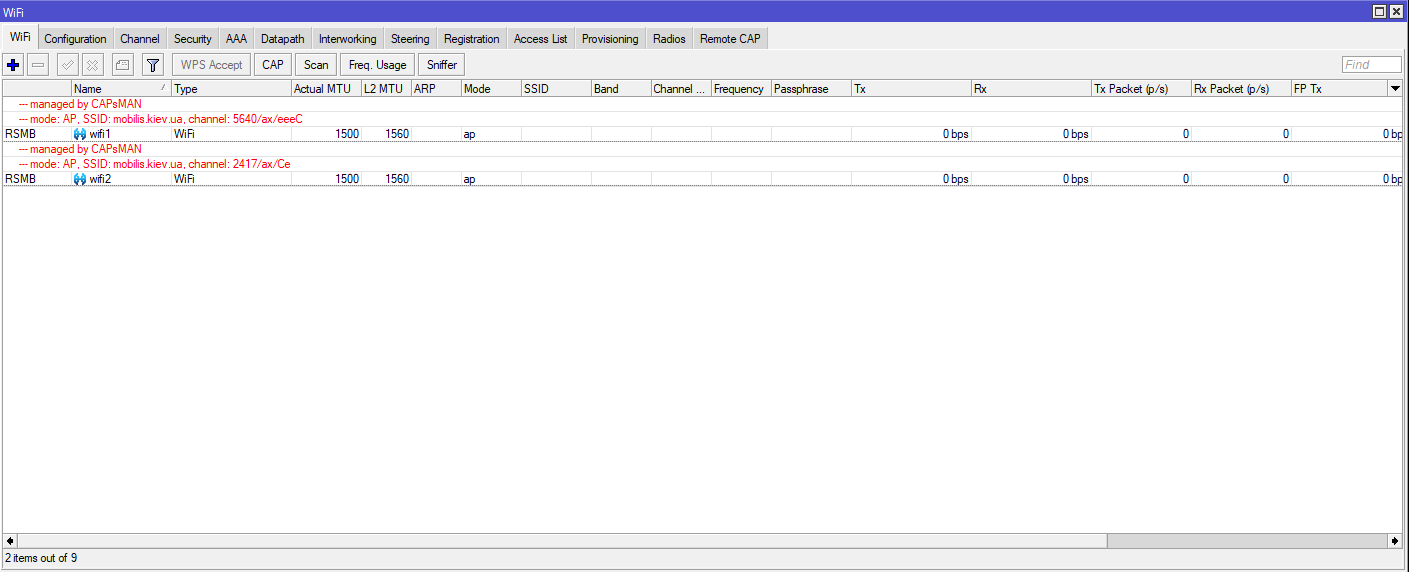
Task: Go to the Remote CAP tab
Action: (x=730, y=39)
